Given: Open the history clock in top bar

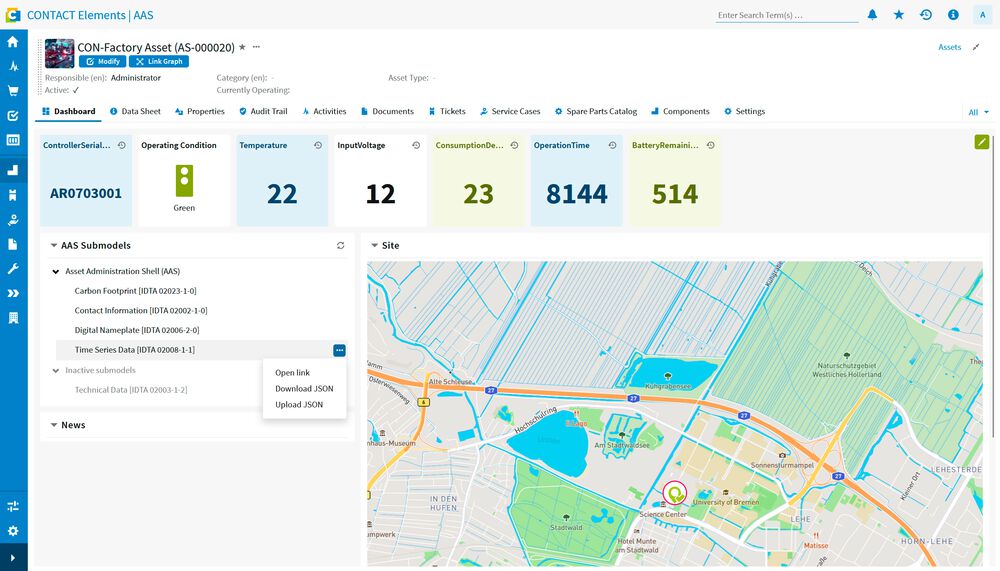Looking at the screenshot, I should pyautogui.click(x=926, y=15).
